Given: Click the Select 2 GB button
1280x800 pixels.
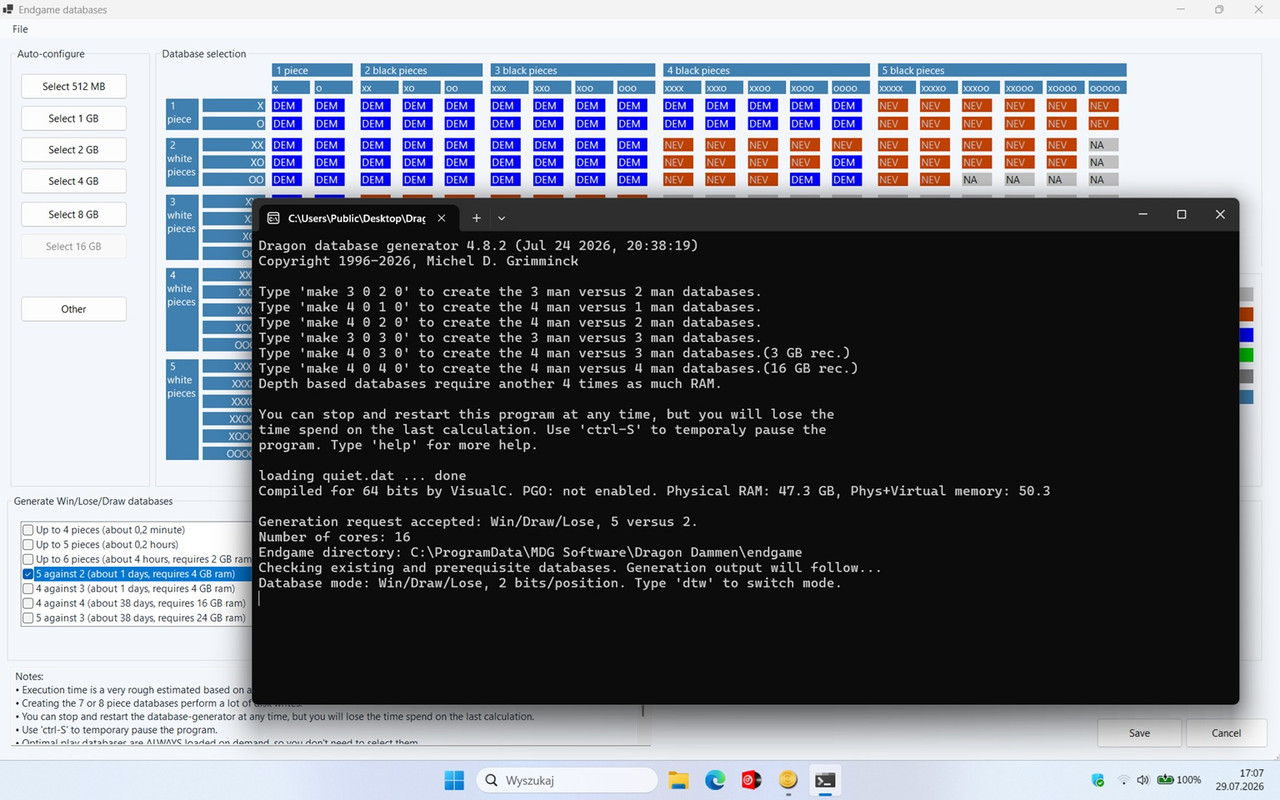Looking at the screenshot, I should click(x=74, y=150).
